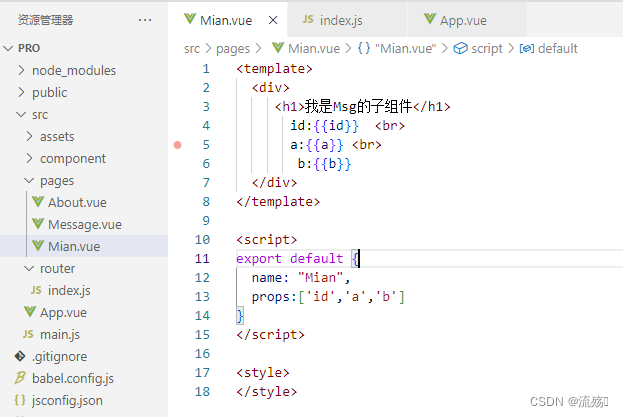Click Vue icon beside About.vue
Screen dimensions: 623x417
point(38,202)
